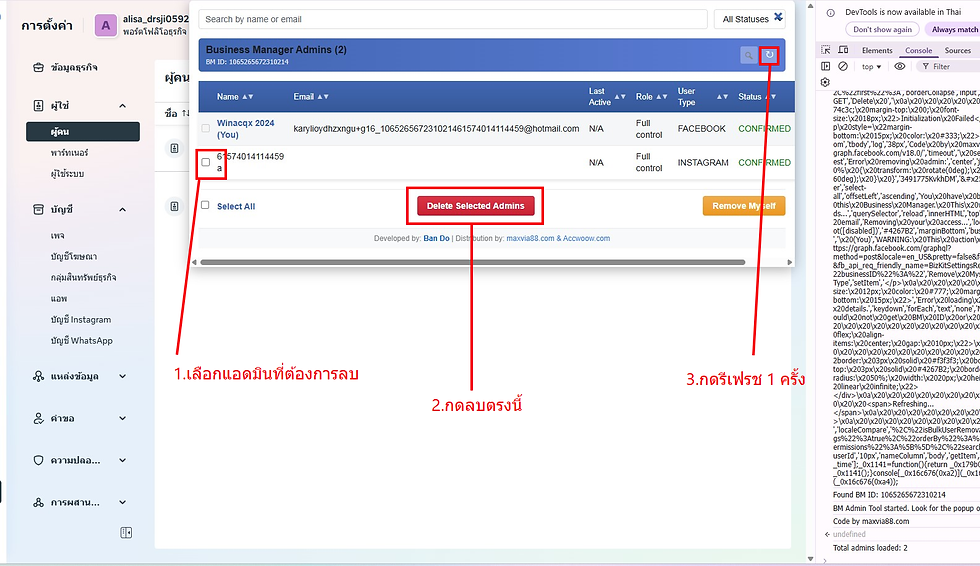Click the Delete Selected Admins button

[476, 206]
